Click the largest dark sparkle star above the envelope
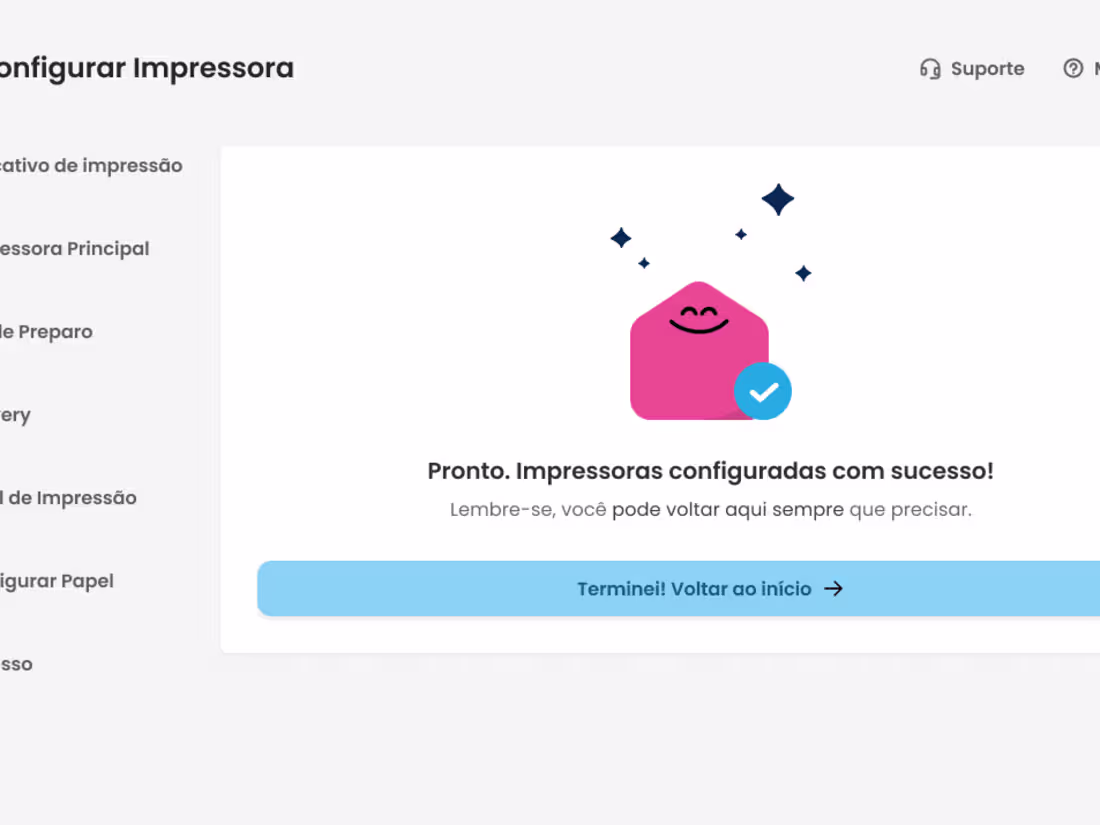Screen dimensions: 1100x825 coord(778,199)
